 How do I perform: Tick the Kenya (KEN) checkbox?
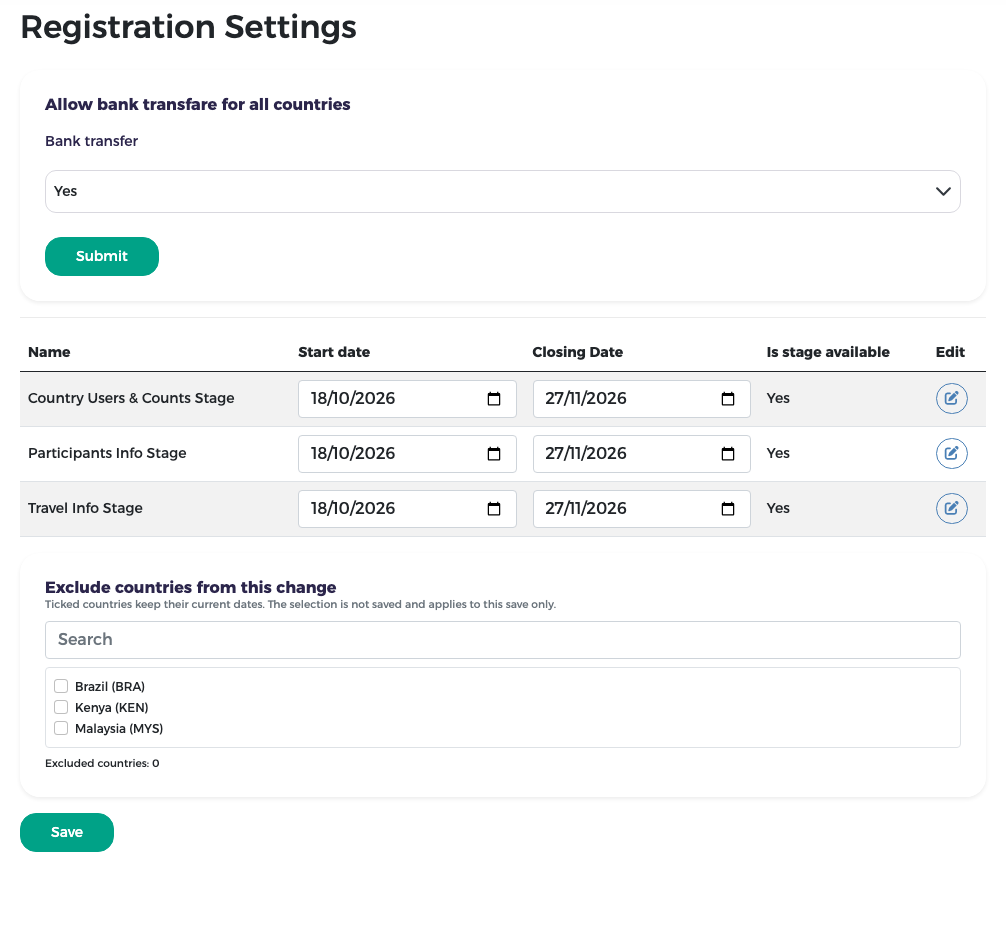point(61,707)
